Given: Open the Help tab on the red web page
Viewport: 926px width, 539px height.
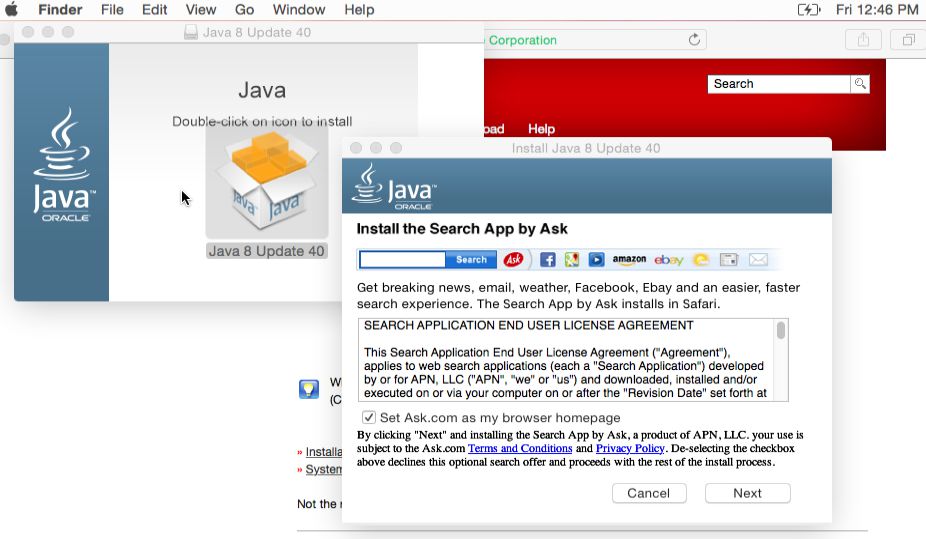Looking at the screenshot, I should tap(541, 129).
